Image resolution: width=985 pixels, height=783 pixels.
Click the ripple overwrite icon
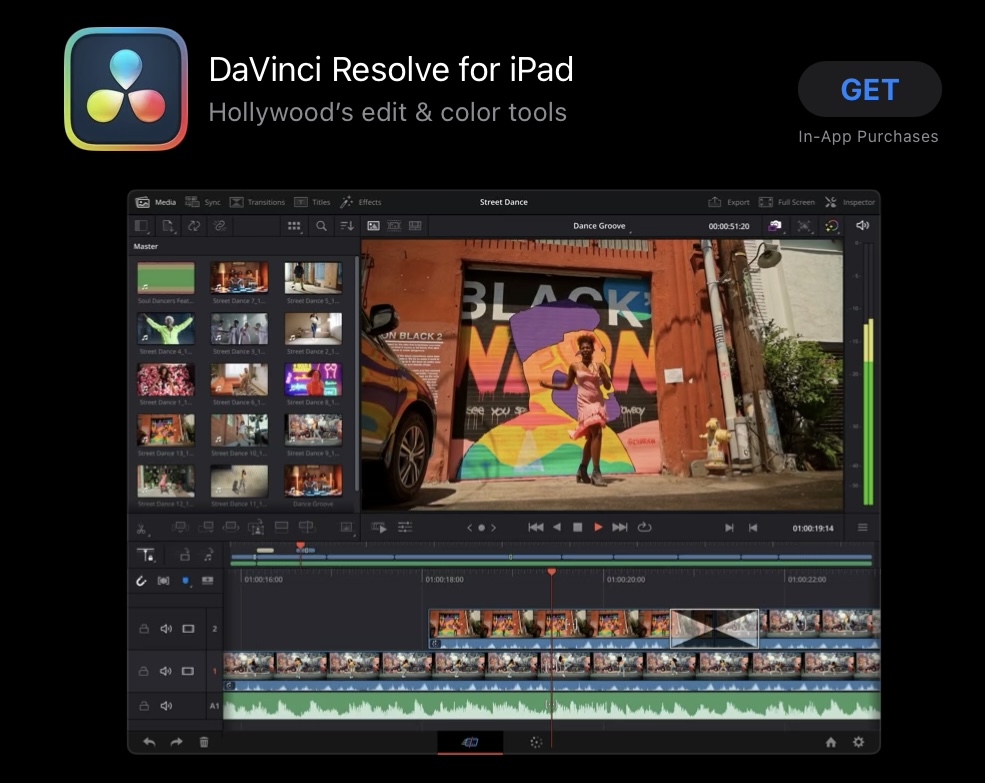231,527
